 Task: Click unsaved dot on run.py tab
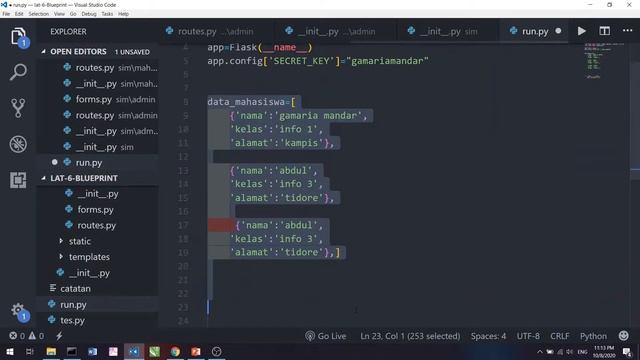558,31
